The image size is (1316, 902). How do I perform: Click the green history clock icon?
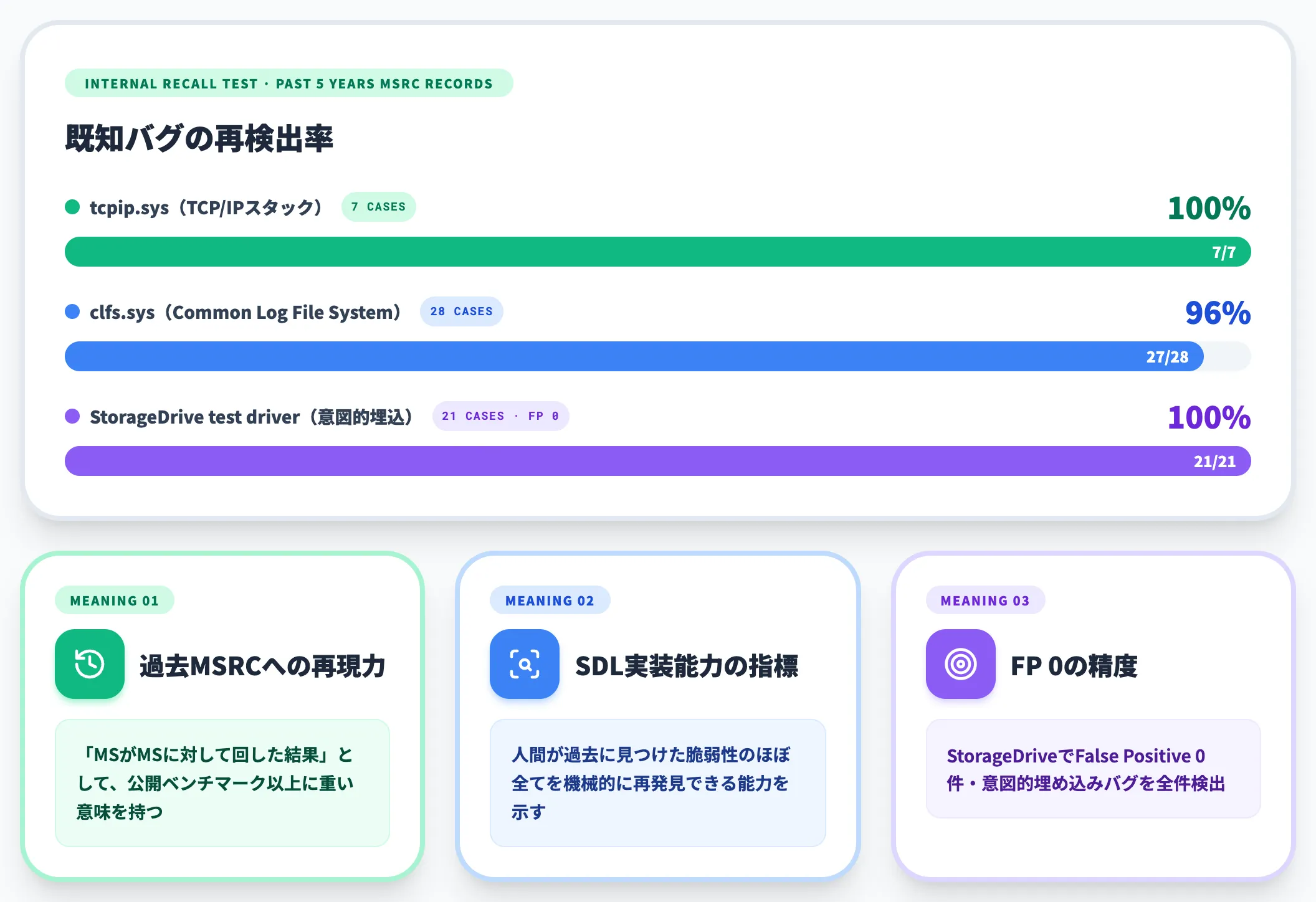coord(90,664)
